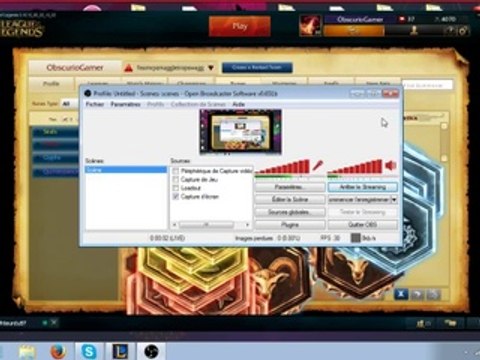Image resolution: width=480 pixels, height=360 pixels.
Task: Select the Seals rune category
Action: point(55,132)
